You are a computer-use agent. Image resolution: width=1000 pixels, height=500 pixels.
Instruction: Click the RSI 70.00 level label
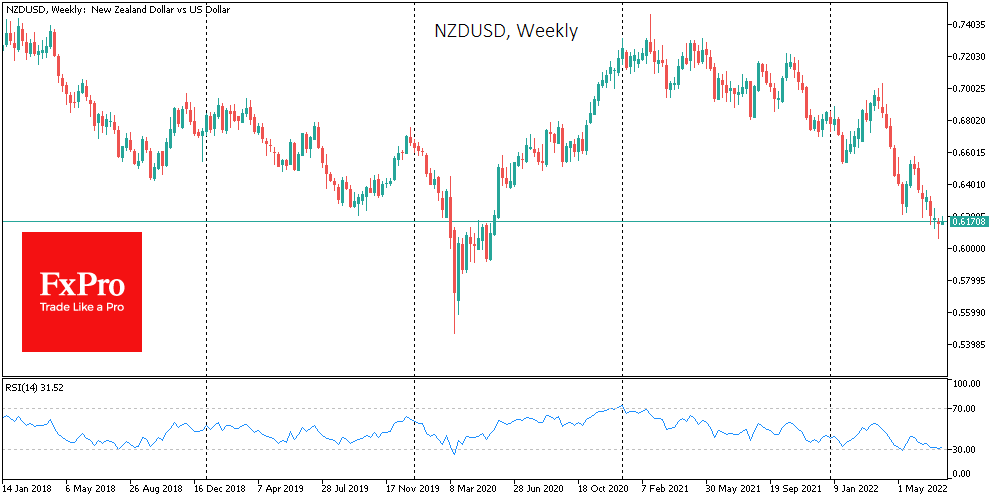tap(965, 409)
